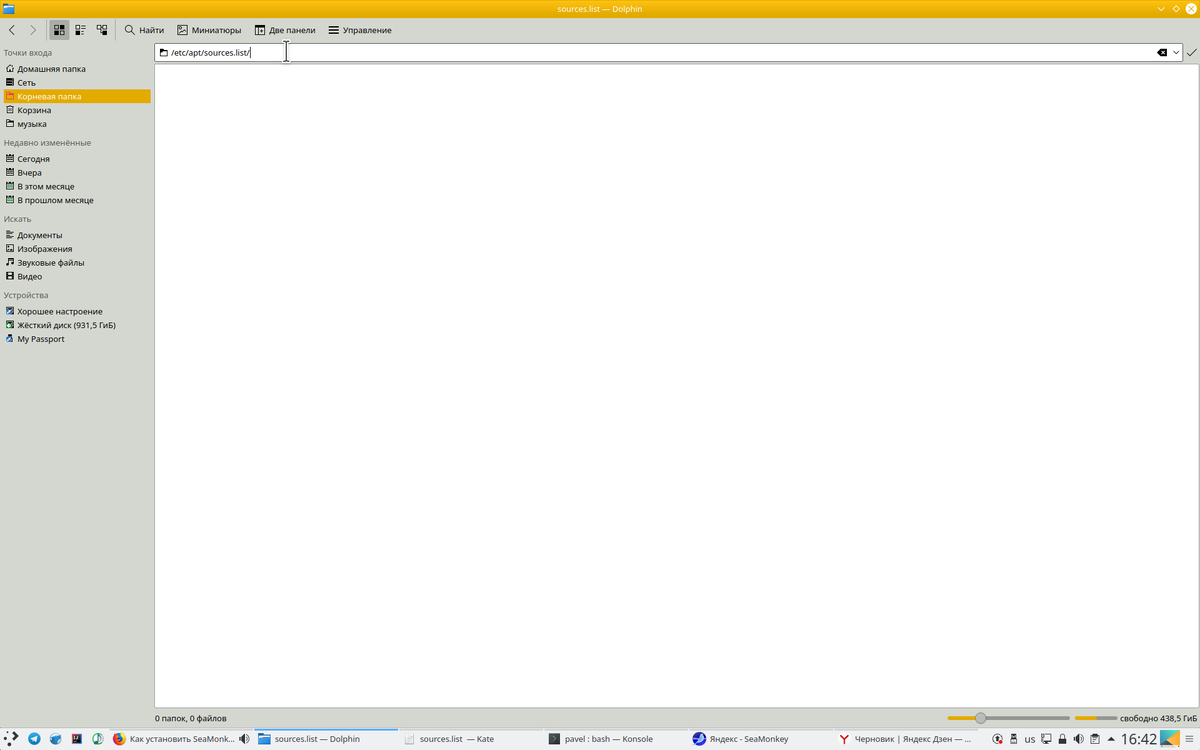Click the 'свободно 438,5 ГиБ' status text
Viewport: 1200px width, 750px height.
click(1158, 718)
